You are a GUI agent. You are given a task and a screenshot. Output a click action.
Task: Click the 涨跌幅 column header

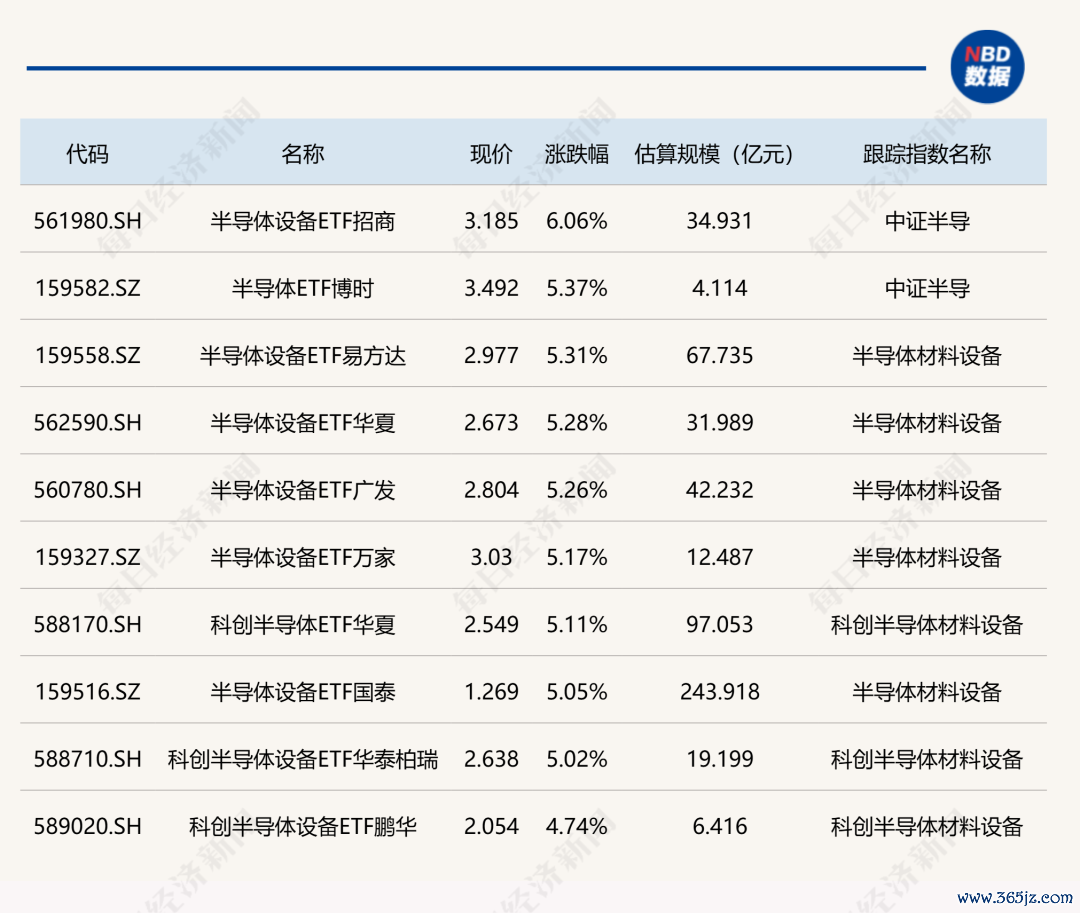577,154
